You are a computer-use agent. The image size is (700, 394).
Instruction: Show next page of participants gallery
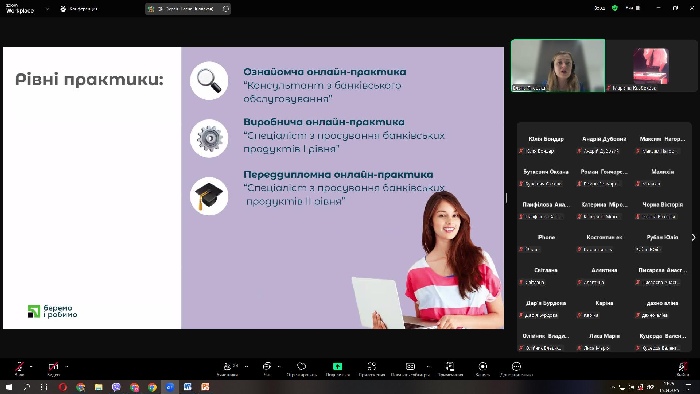693,237
